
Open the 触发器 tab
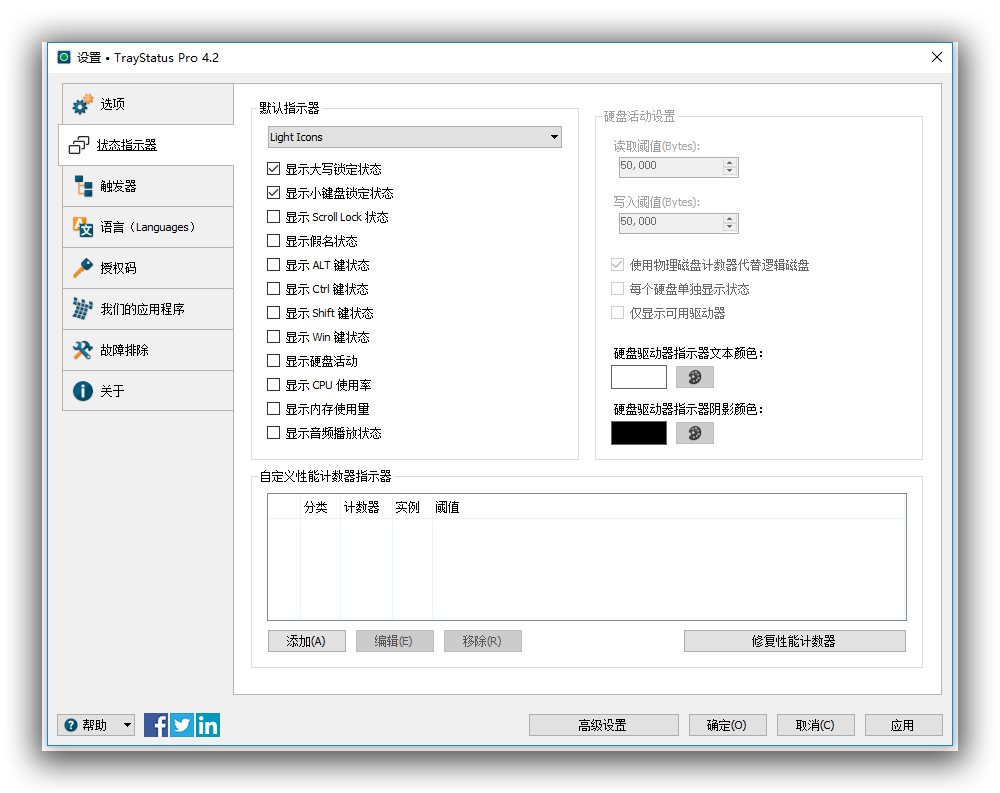(x=148, y=186)
